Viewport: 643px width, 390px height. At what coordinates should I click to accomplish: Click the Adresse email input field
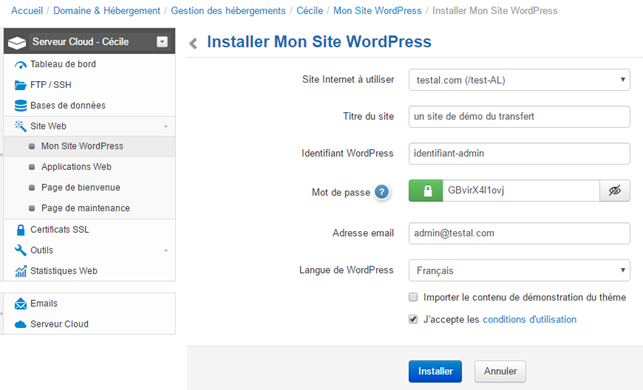(519, 233)
